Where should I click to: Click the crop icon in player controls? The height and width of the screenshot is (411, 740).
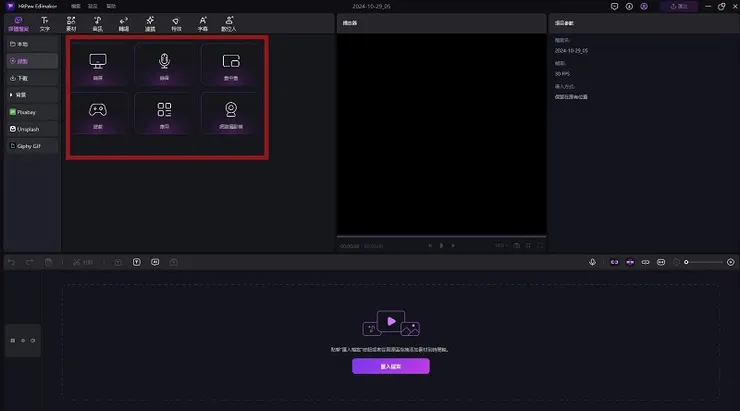528,245
